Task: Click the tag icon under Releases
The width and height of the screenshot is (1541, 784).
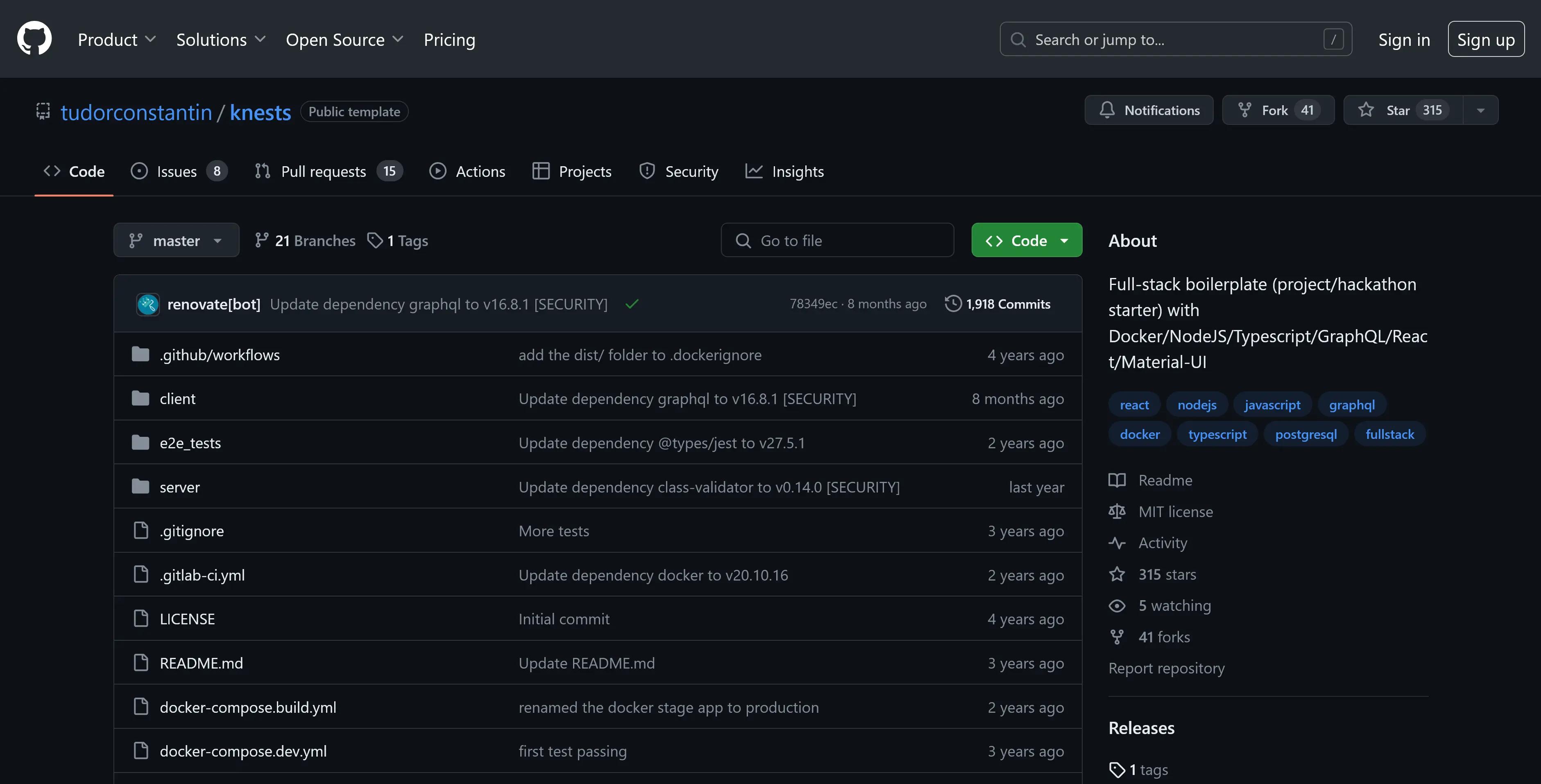Action: coord(1117,770)
